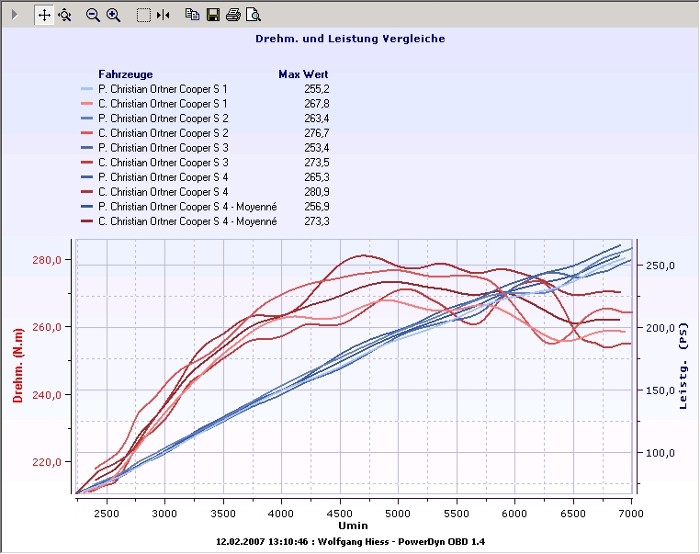The height and width of the screenshot is (554, 700).
Task: Click legend entry C. Christian Ortner Cooper S 4 - Moyenné
Action: 187,221
